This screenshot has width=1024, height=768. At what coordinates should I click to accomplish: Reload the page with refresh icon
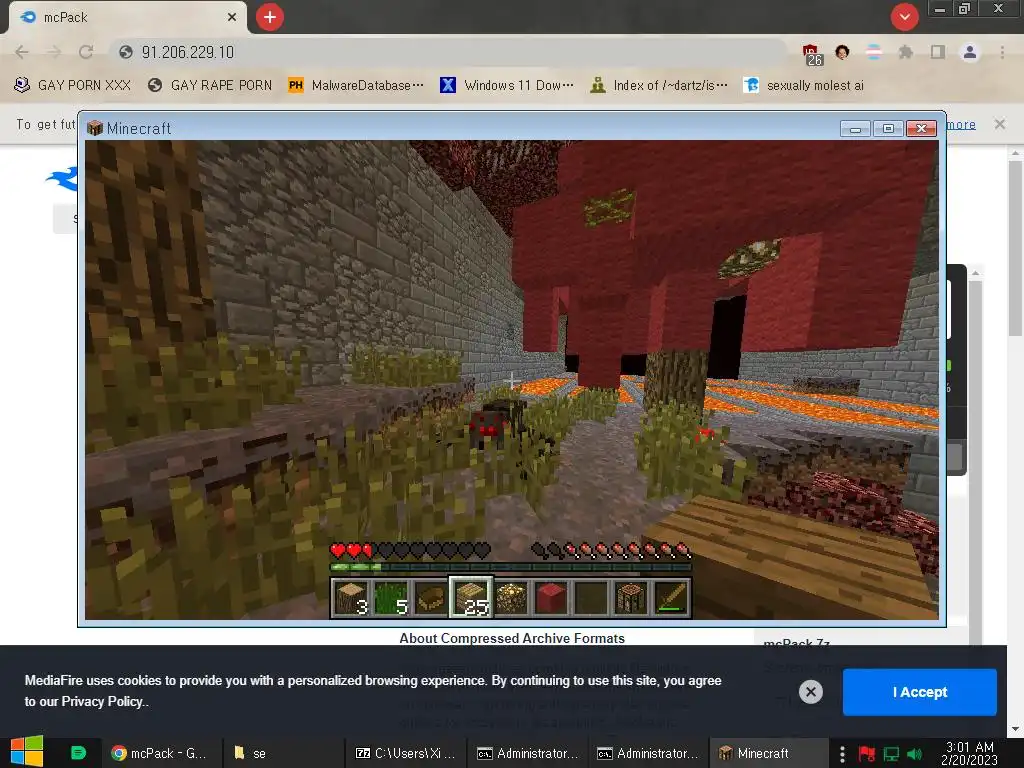coord(86,52)
